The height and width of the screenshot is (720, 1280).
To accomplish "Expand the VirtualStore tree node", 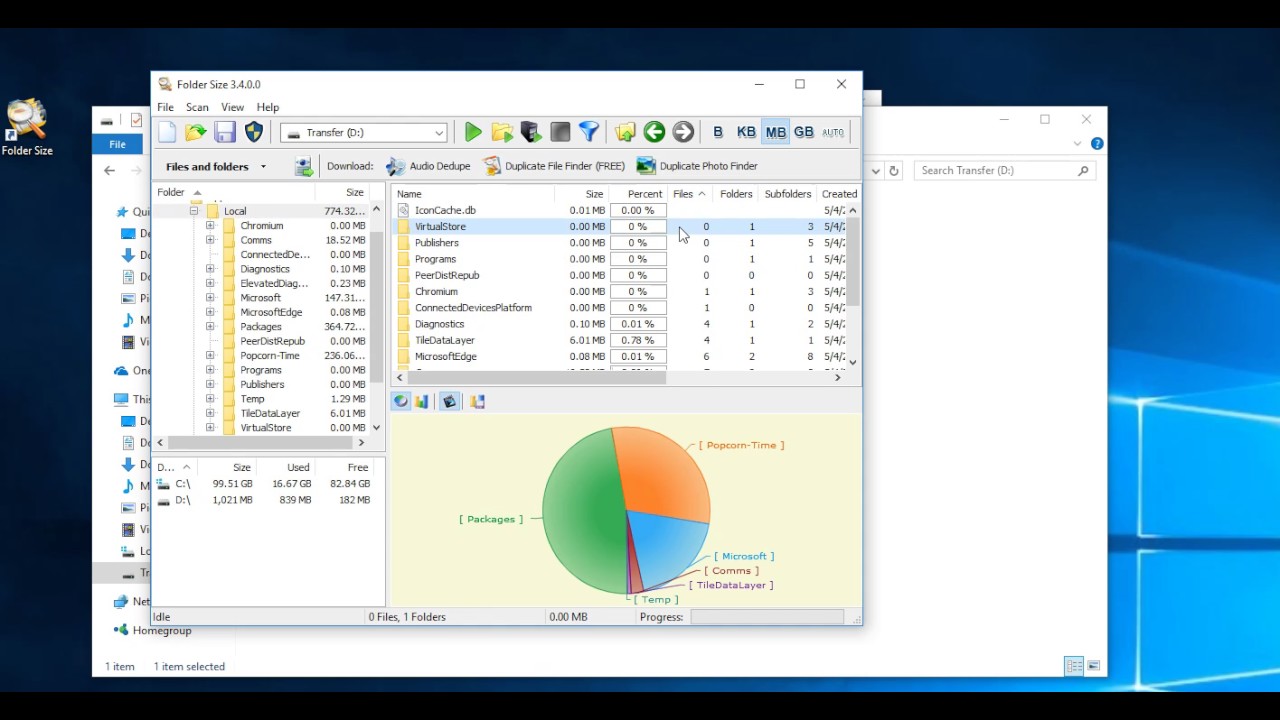I will 210,427.
